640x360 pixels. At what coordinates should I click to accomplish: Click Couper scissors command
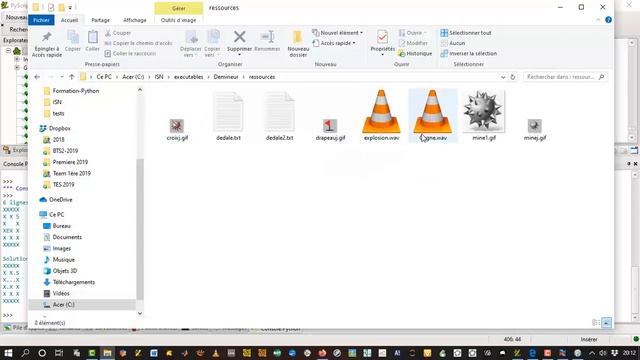click(118, 33)
